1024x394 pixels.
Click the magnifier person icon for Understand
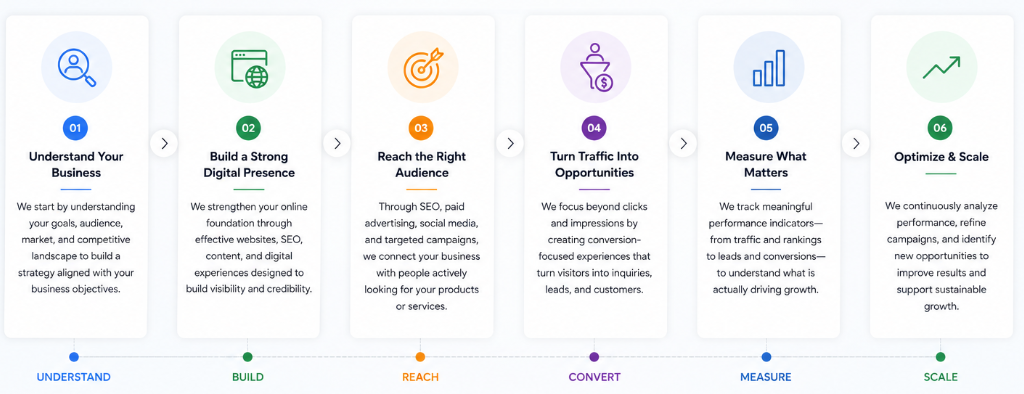tap(76, 67)
